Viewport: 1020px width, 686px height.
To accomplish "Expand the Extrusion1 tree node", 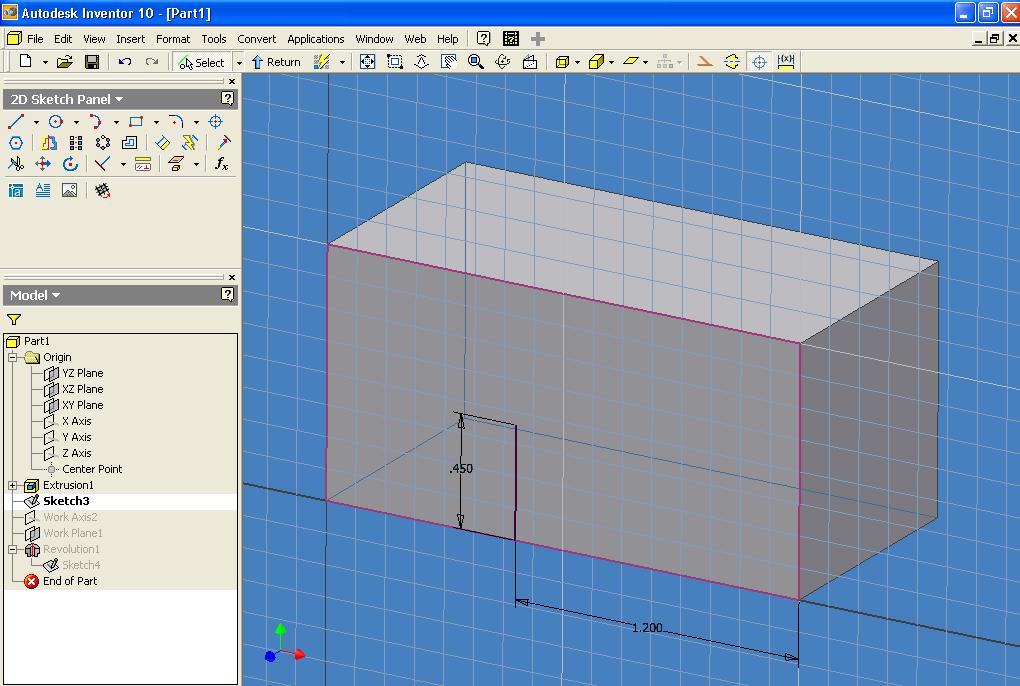I will [12, 485].
